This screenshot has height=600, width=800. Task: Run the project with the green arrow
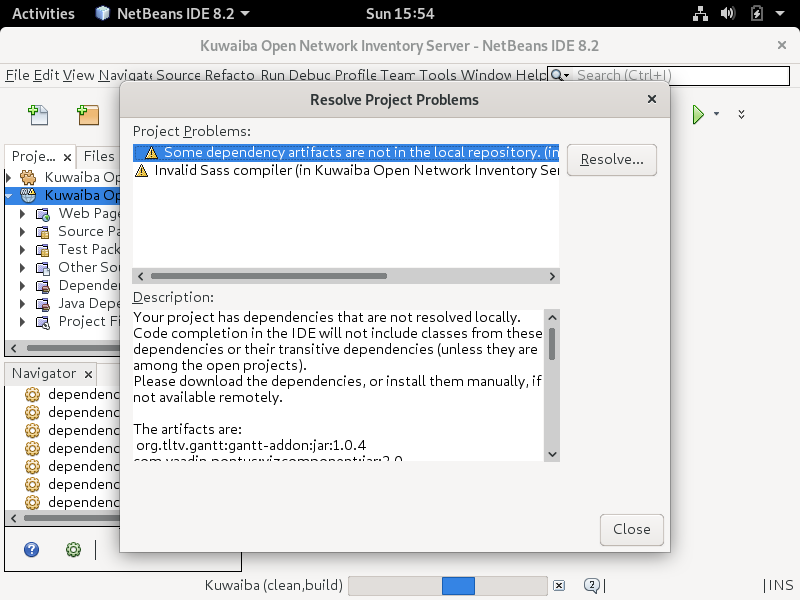[x=698, y=114]
